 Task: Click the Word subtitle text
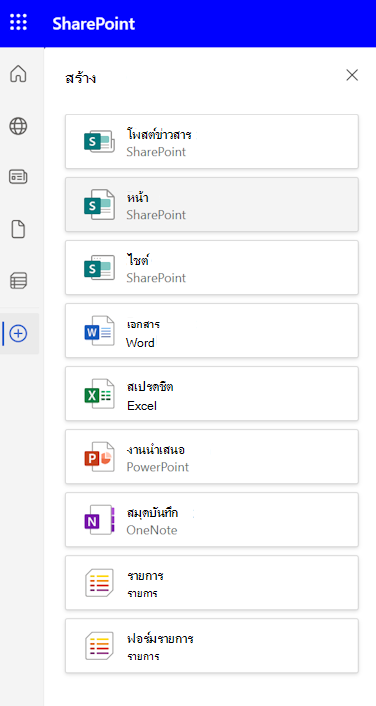tap(140, 343)
